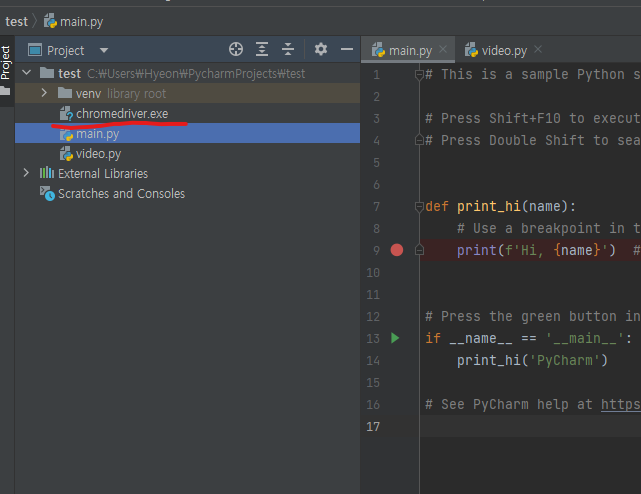Click the Expand All icon in Project panel
This screenshot has height=494, width=641.
[262, 49]
